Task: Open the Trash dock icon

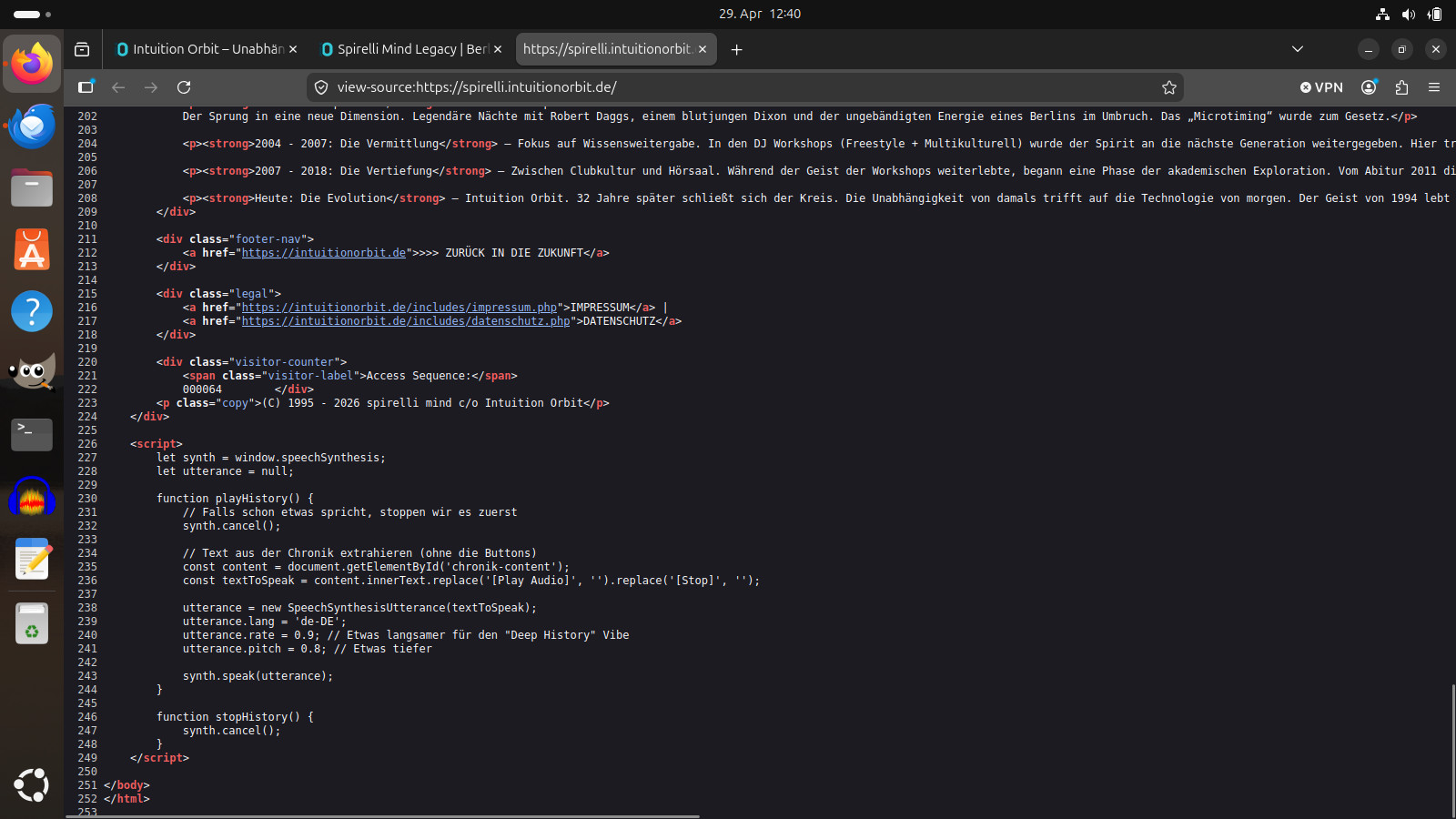Action: pyautogui.click(x=32, y=623)
